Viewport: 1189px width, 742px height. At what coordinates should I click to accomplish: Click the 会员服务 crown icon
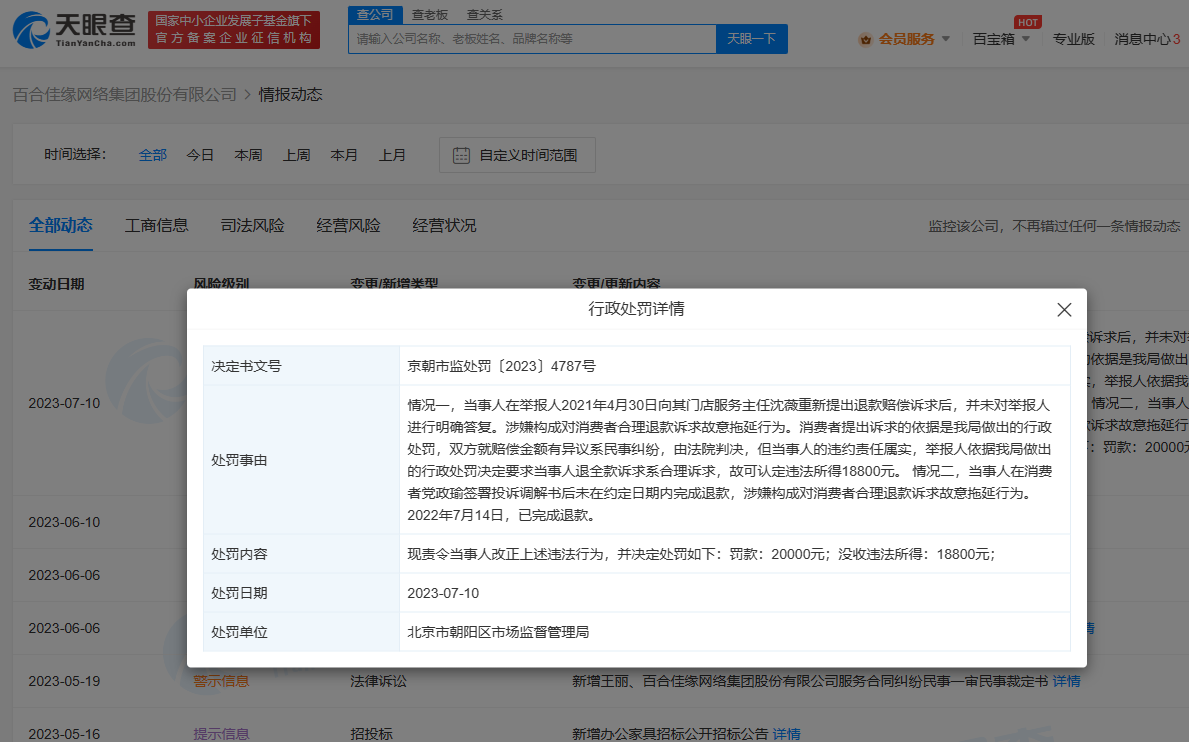point(865,39)
